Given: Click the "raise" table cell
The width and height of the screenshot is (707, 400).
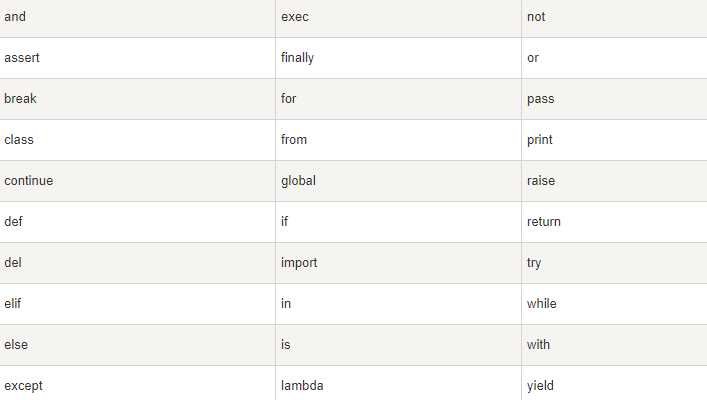Looking at the screenshot, I should click(x=541, y=181).
